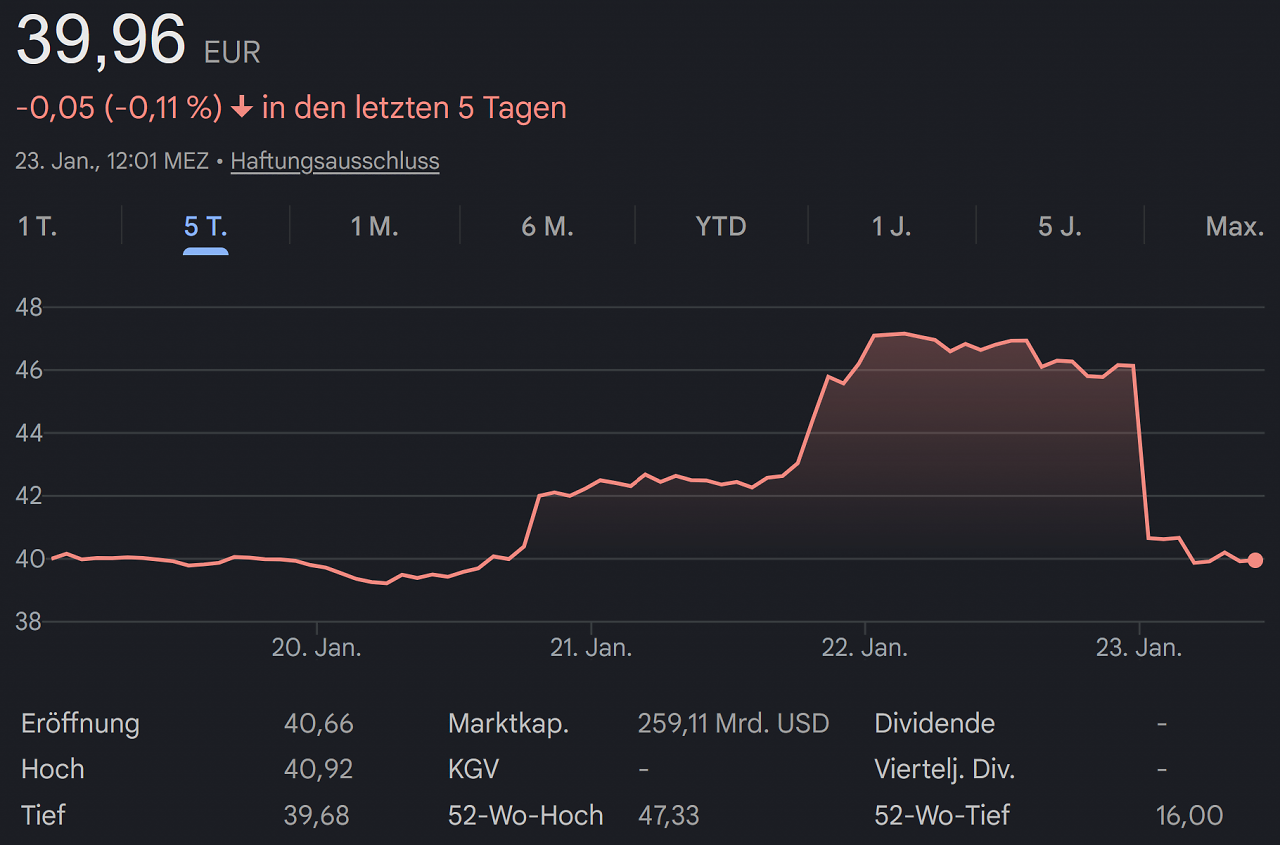Click the 39,96 current price value

coord(101,41)
